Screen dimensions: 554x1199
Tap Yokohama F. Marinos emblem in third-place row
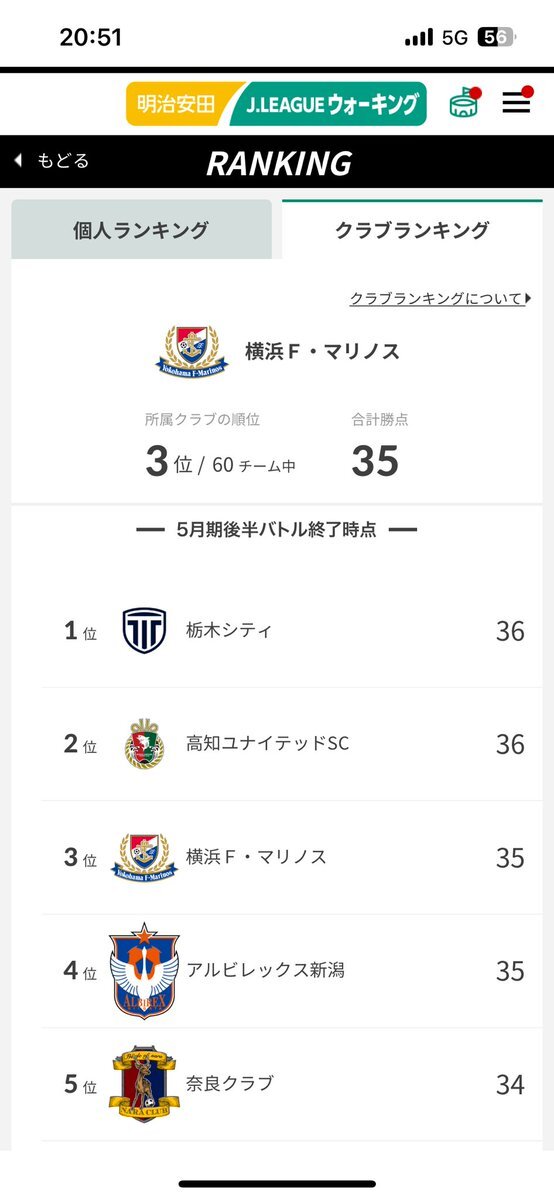[145, 856]
